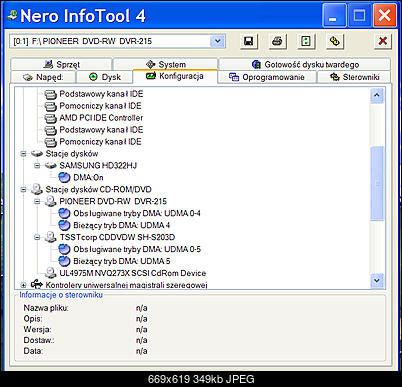The width and height of the screenshot is (402, 387).
Task: Expand Kontrolery uniwersalnej magistrali szeregowej node
Action: (23, 285)
